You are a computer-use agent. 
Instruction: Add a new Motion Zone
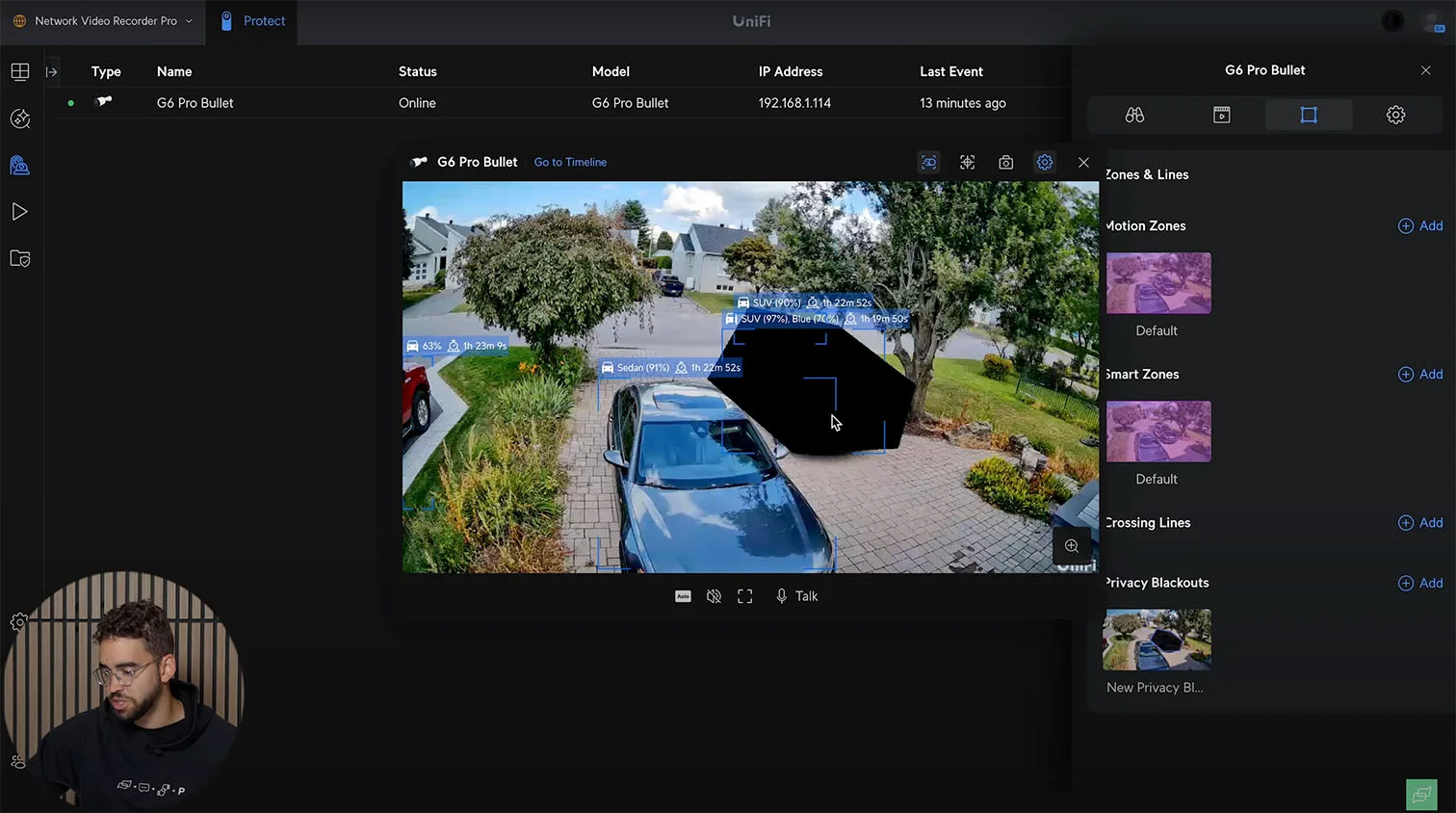click(1420, 226)
